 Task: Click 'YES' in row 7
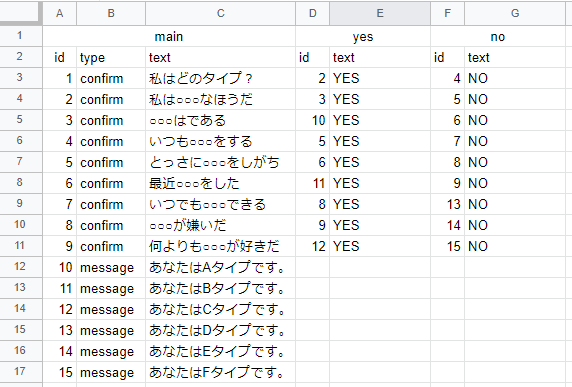pos(380,162)
